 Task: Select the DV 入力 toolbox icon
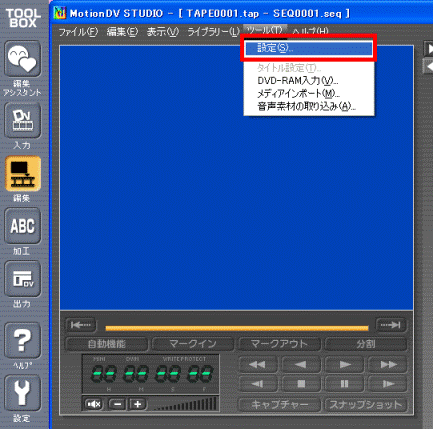point(22,121)
